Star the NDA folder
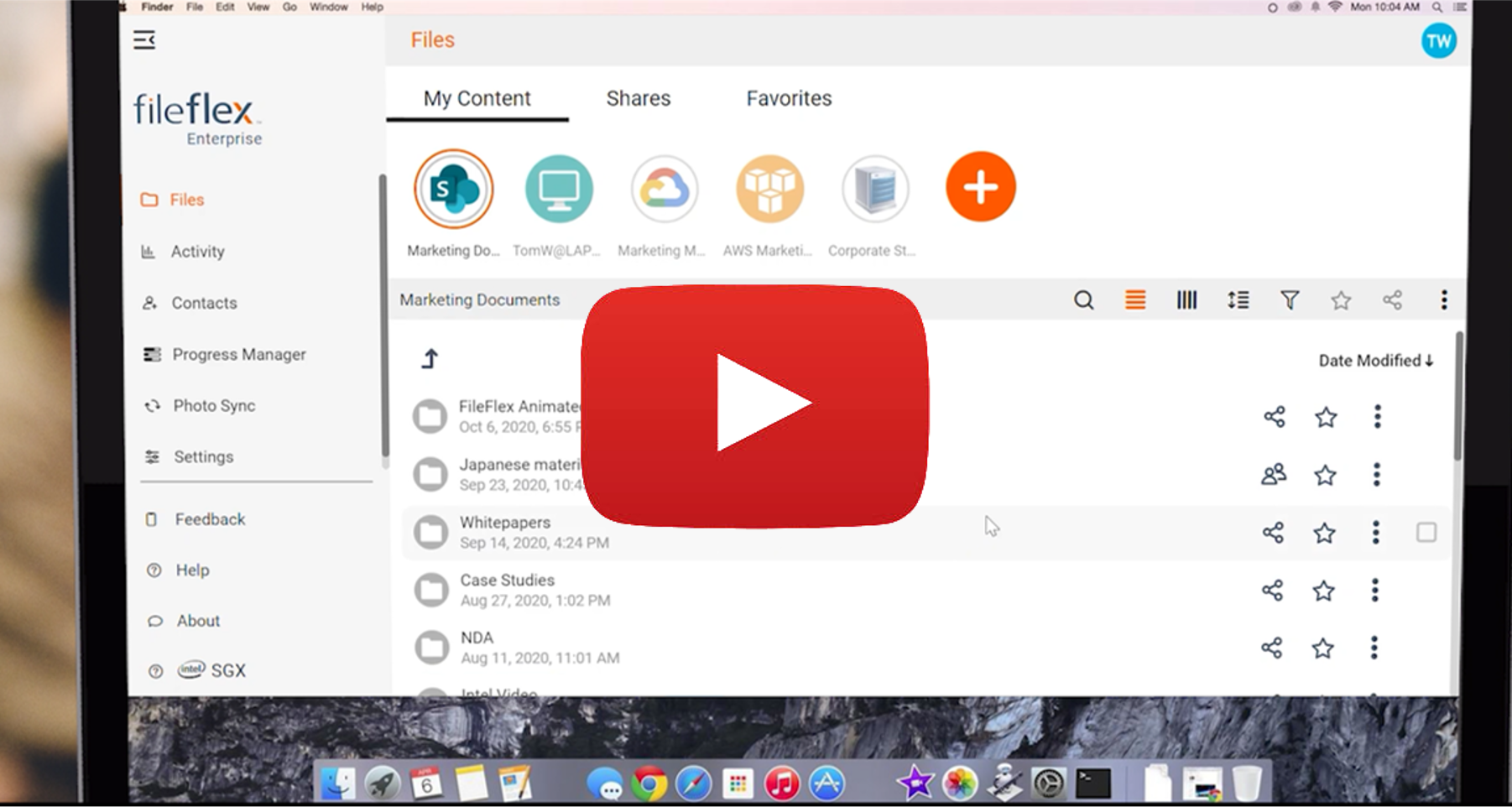The image size is (1512, 807). 1323,648
